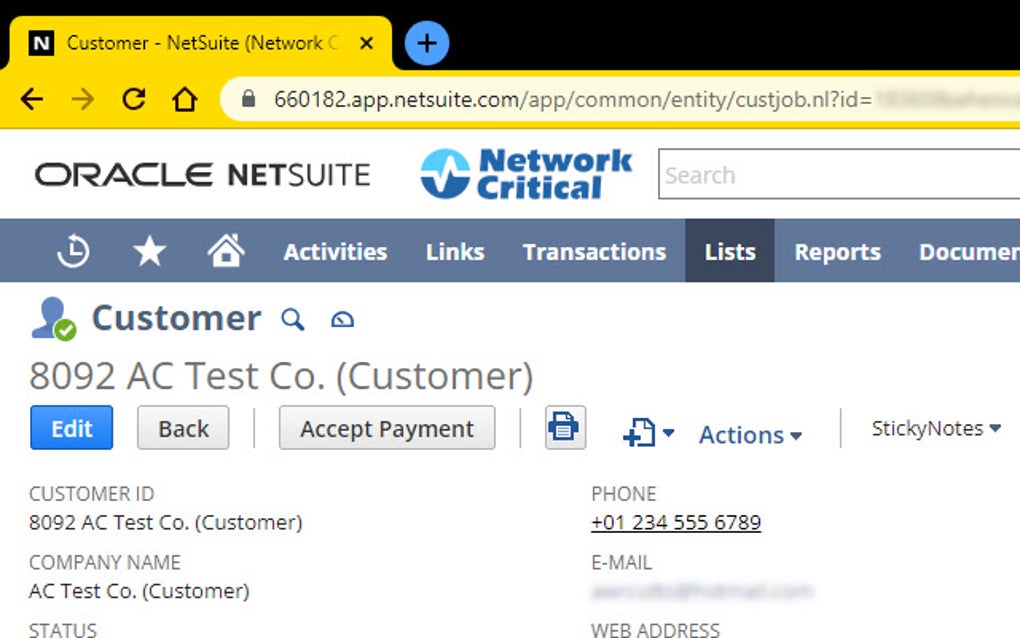The width and height of the screenshot is (1020, 638).
Task: Open a new browser tab with plus button
Action: [426, 42]
